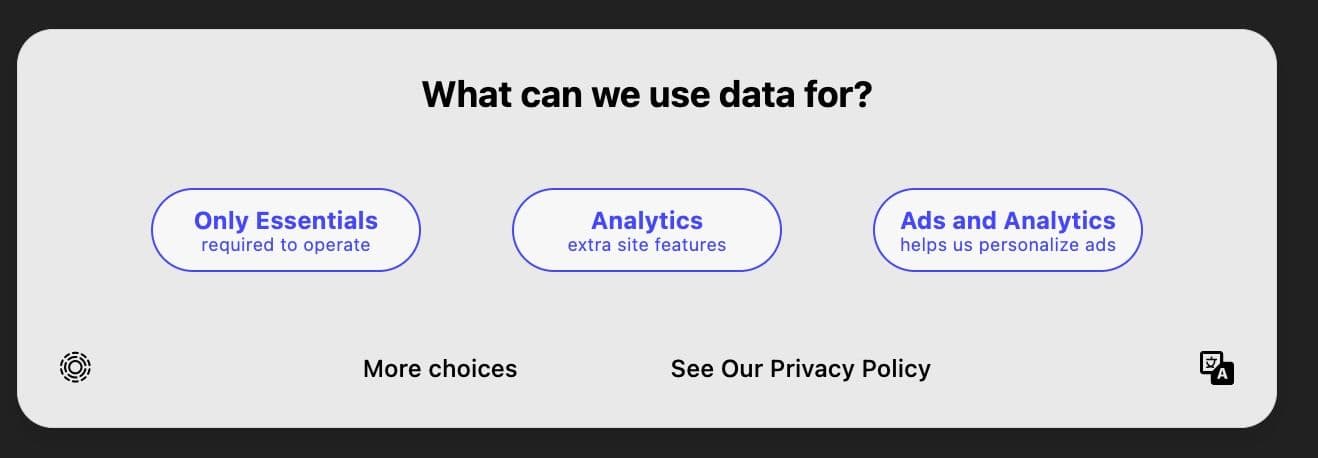Click 'extra site features' subtitle text
1318x458 pixels.
[x=647, y=245]
